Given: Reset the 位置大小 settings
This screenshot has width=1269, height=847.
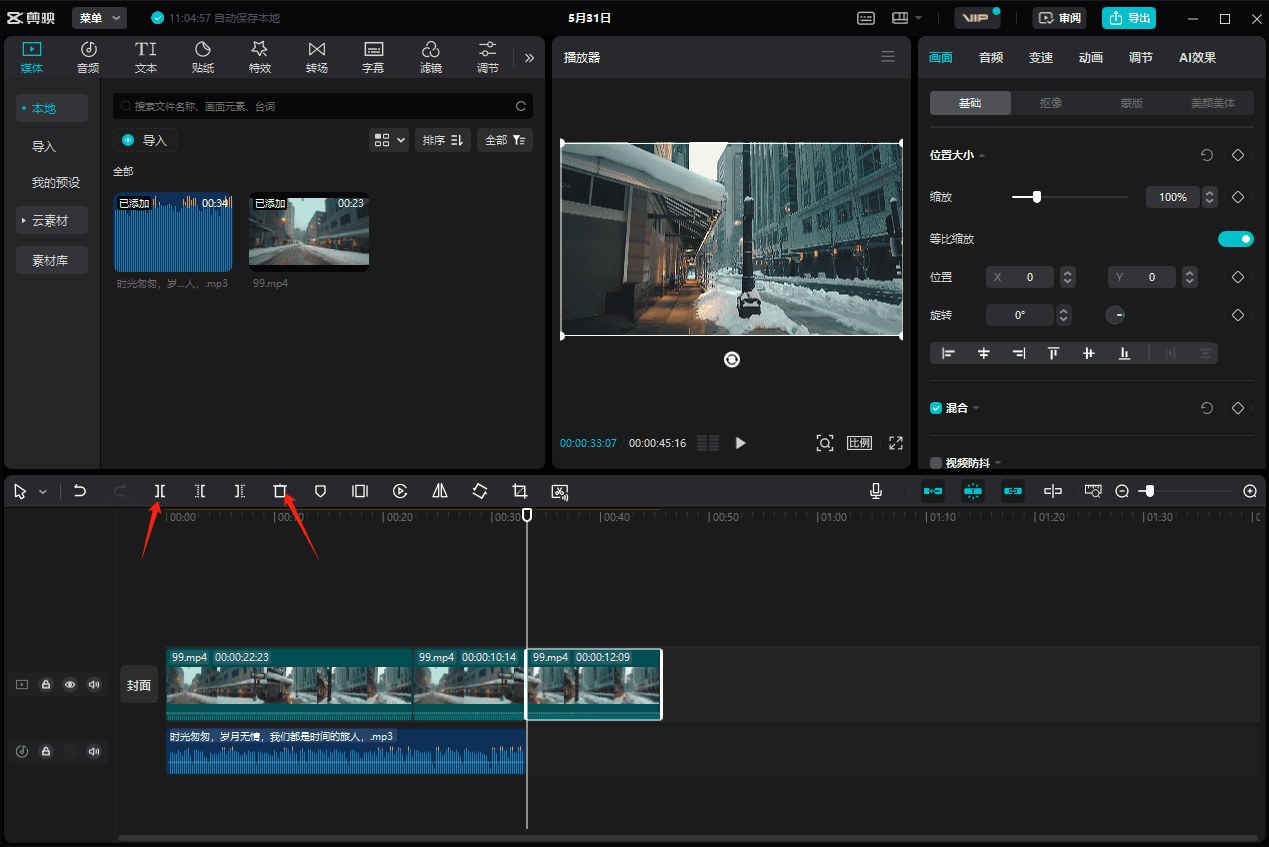Looking at the screenshot, I should pos(1207,155).
